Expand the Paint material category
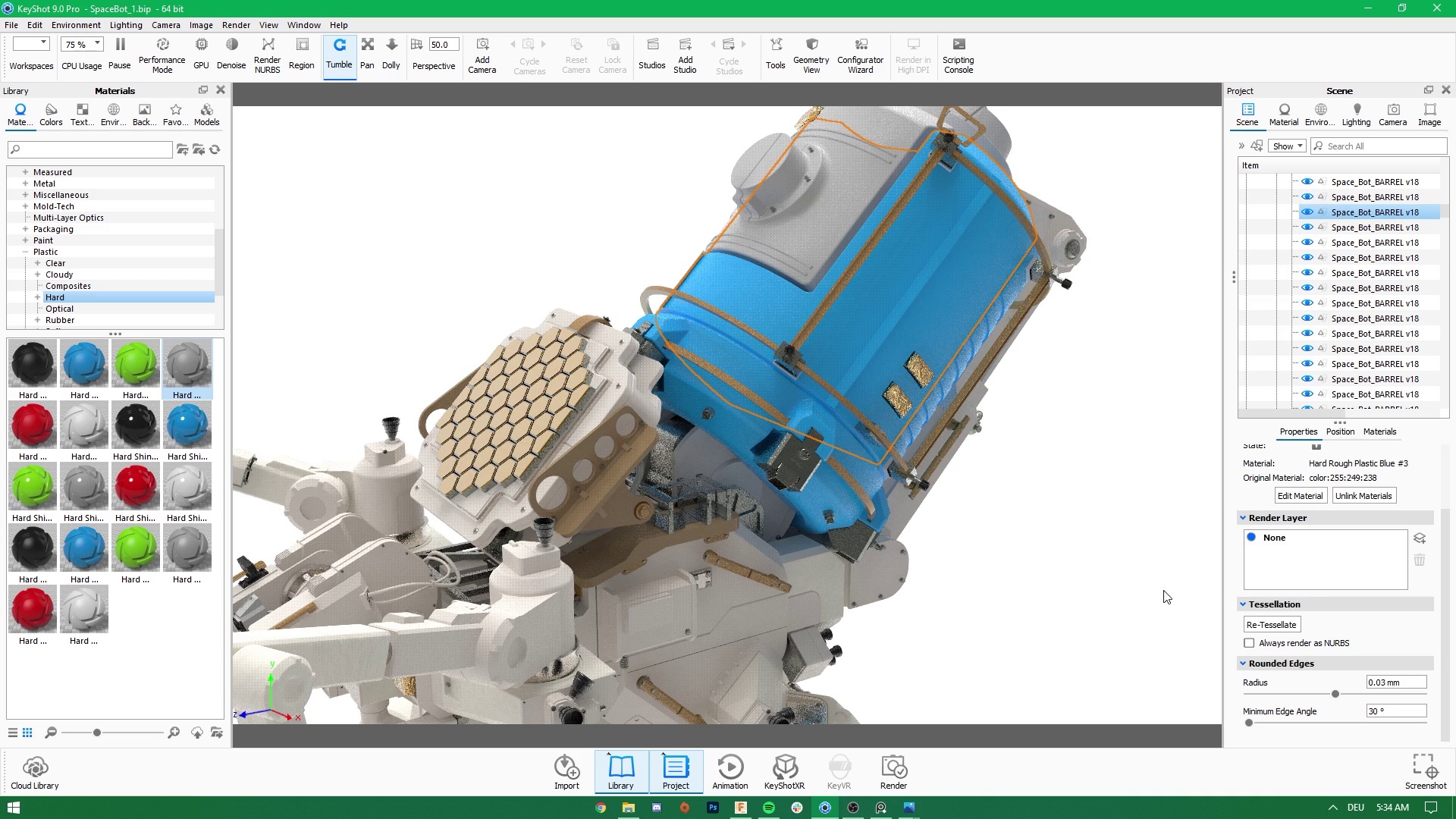 pos(25,240)
